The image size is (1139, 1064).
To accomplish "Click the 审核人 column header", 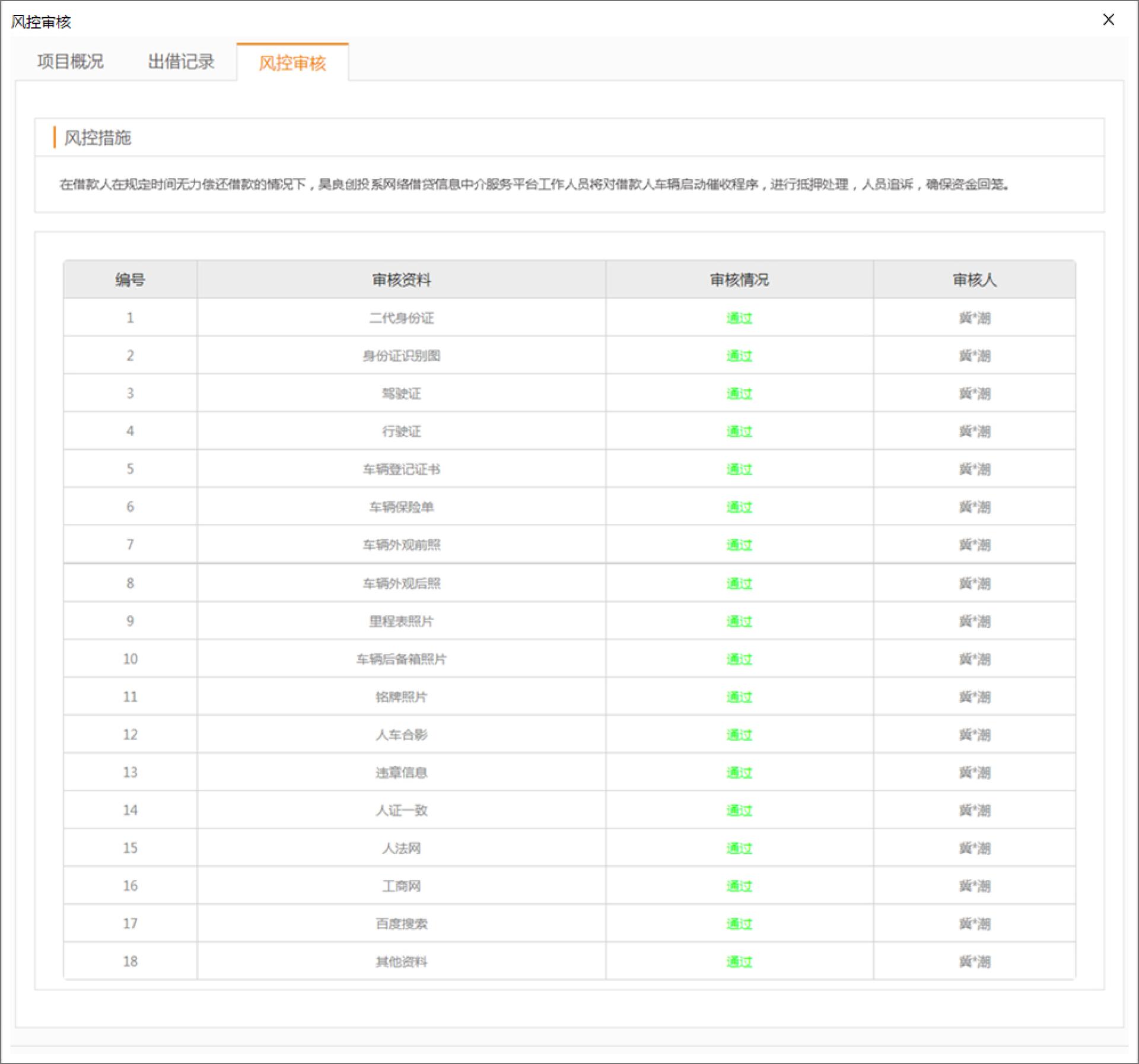I will [x=974, y=280].
